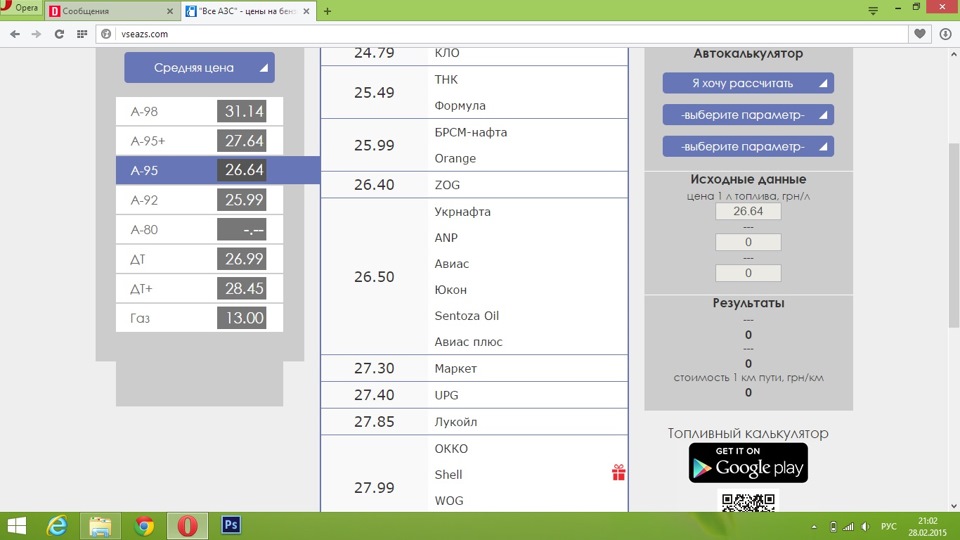Click the Opera taskbar icon

187,526
